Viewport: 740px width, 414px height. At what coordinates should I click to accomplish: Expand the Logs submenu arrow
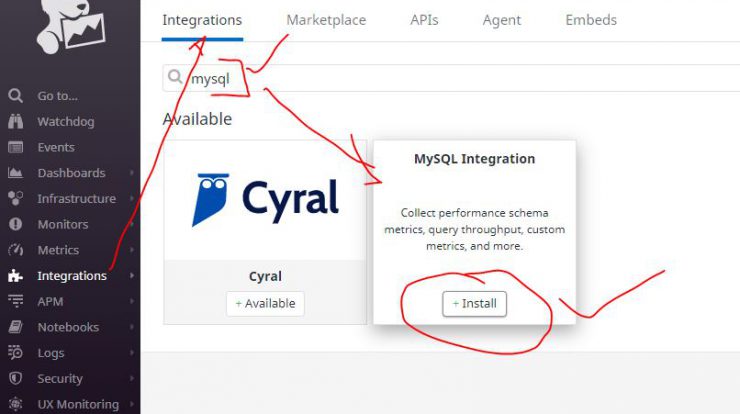click(x=132, y=353)
